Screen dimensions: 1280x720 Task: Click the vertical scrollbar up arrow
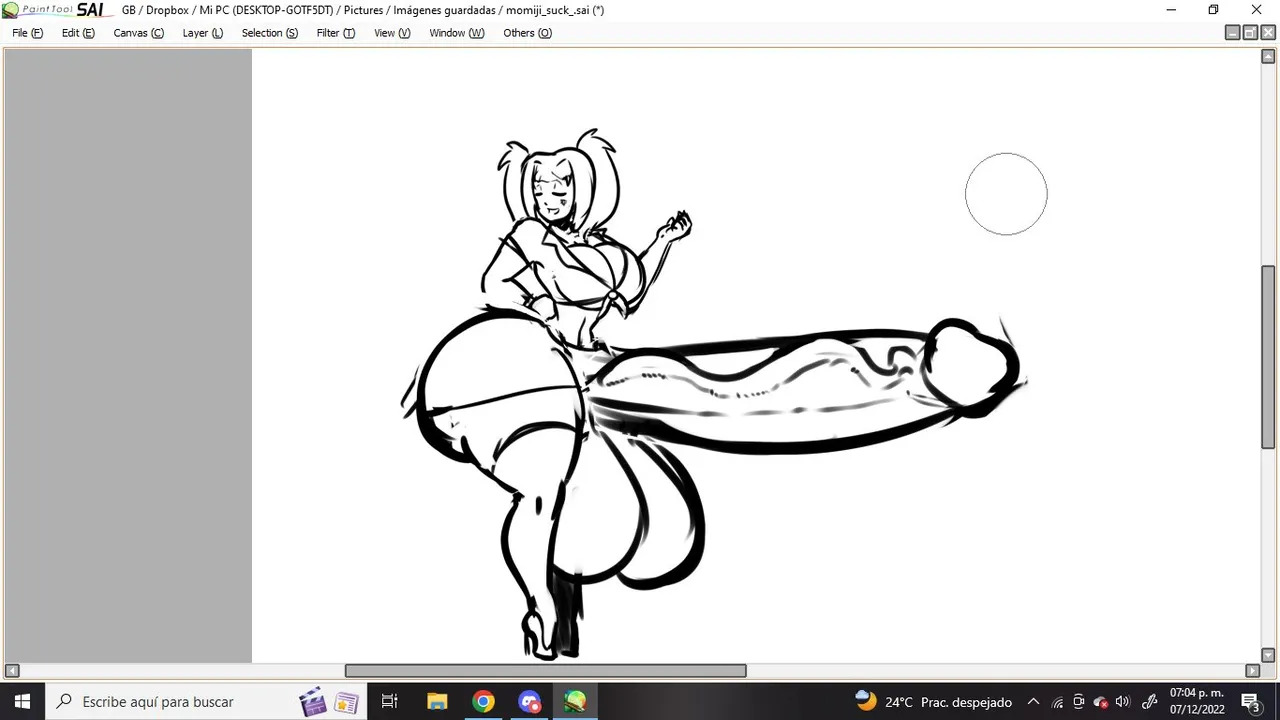[1268, 57]
